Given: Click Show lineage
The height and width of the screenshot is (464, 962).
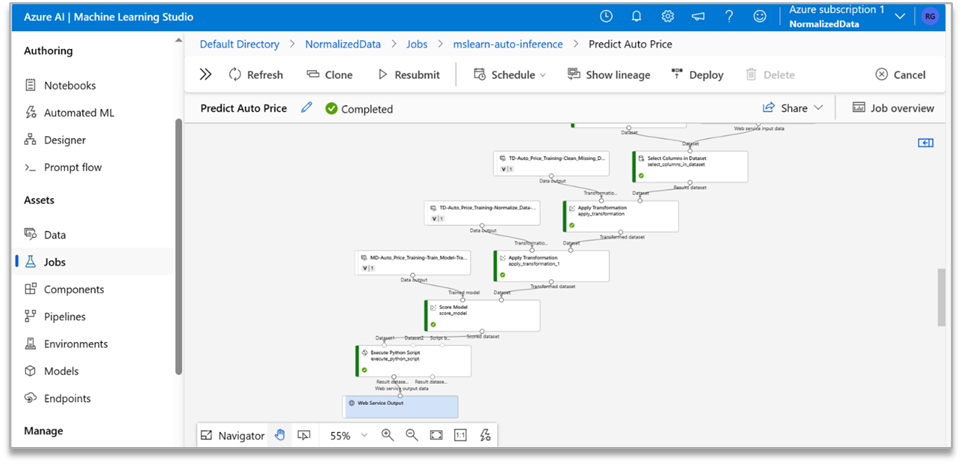Looking at the screenshot, I should coord(609,74).
